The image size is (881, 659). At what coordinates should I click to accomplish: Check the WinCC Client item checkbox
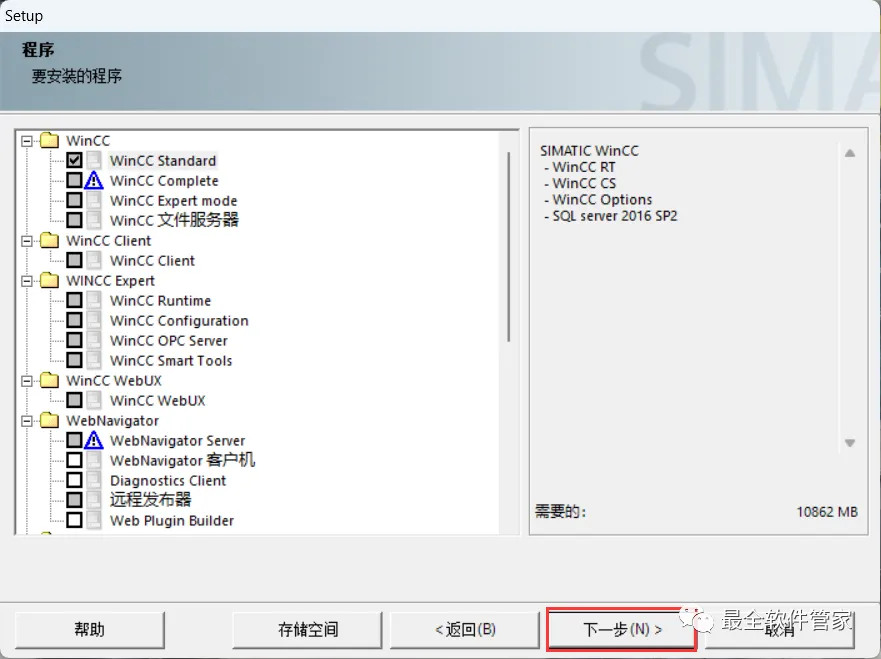click(x=74, y=260)
